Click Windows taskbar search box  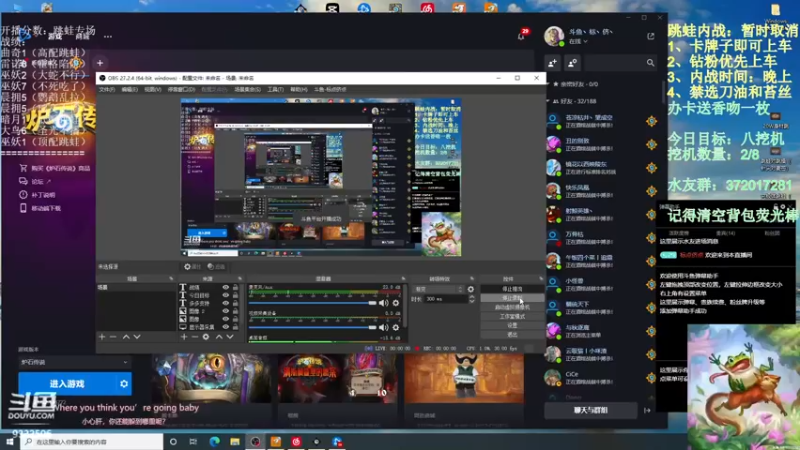click(x=92, y=441)
